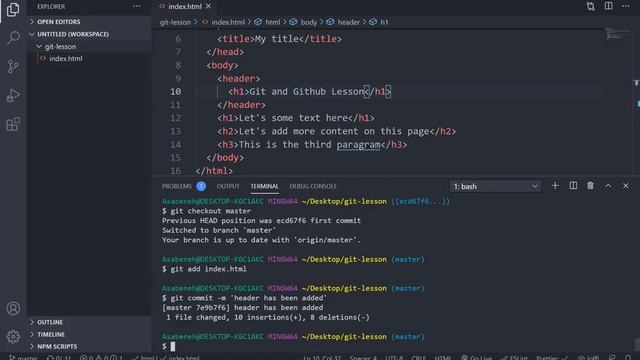Click the 'Git and Github Lesson' heading text
The width and height of the screenshot is (640, 360).
pyautogui.click(x=307, y=91)
